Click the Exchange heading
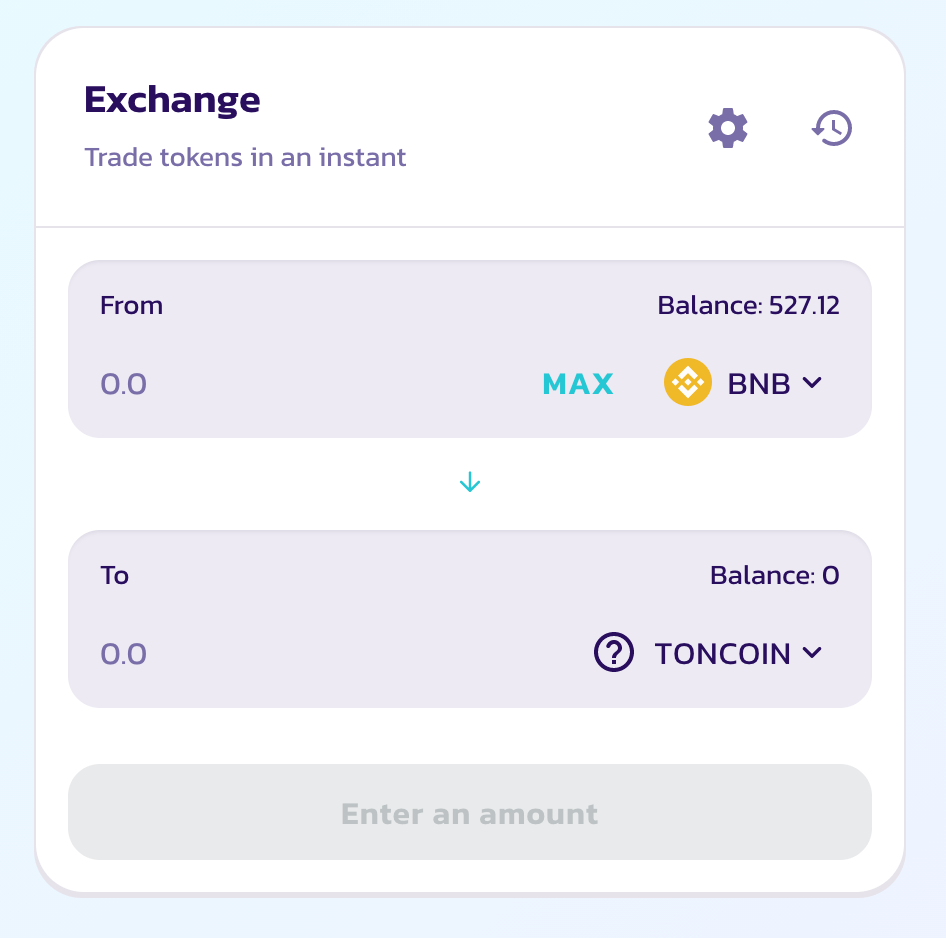946x938 pixels. [x=172, y=100]
